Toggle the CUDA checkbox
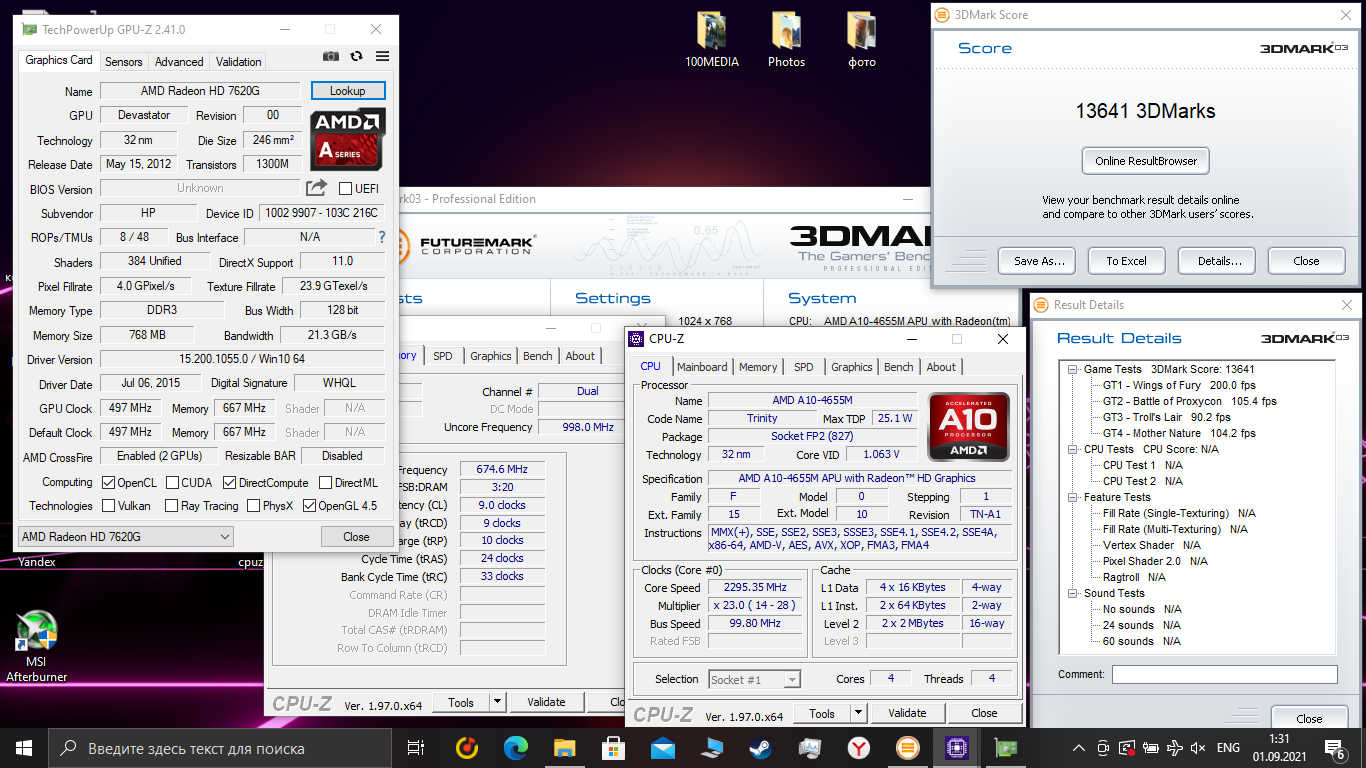Image resolution: width=1366 pixels, height=768 pixels. (173, 482)
